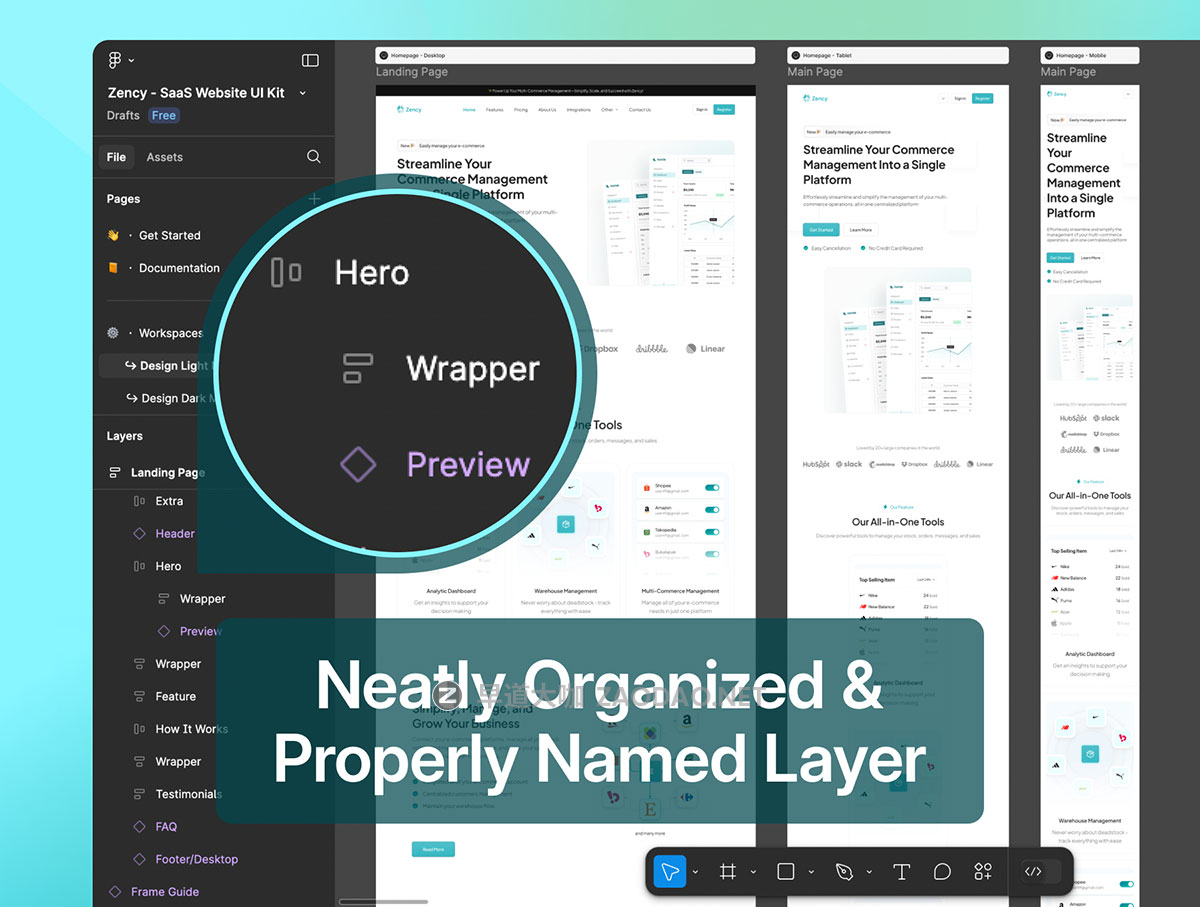This screenshot has height=907, width=1200.
Task: Select the Footer/Desktop layer
Action: click(197, 859)
